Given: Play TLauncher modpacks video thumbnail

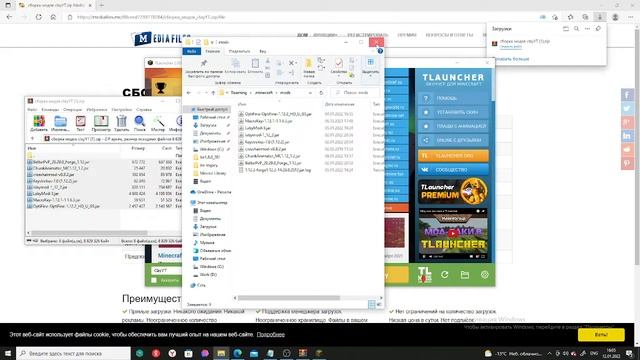Looking at the screenshot, I should click(x=453, y=233).
